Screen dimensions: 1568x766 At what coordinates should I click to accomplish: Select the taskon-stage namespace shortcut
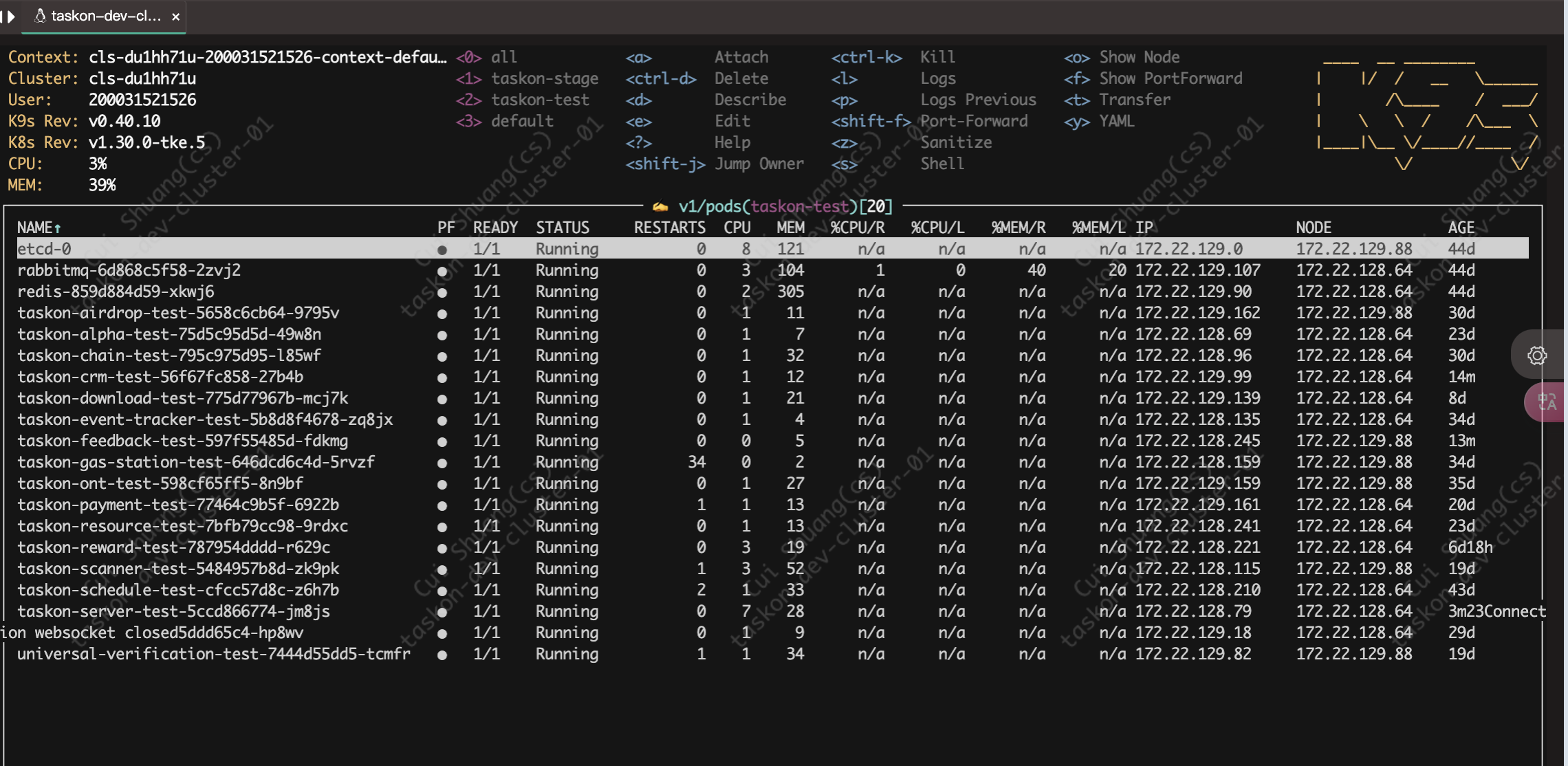click(544, 78)
